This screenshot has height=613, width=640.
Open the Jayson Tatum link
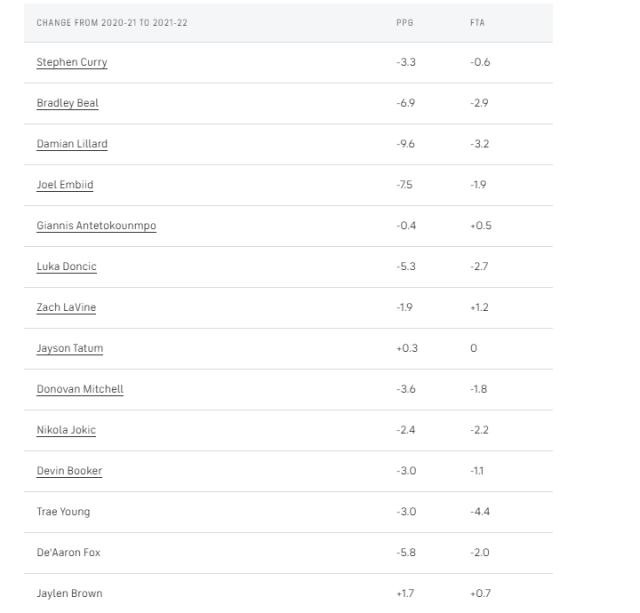(x=70, y=349)
